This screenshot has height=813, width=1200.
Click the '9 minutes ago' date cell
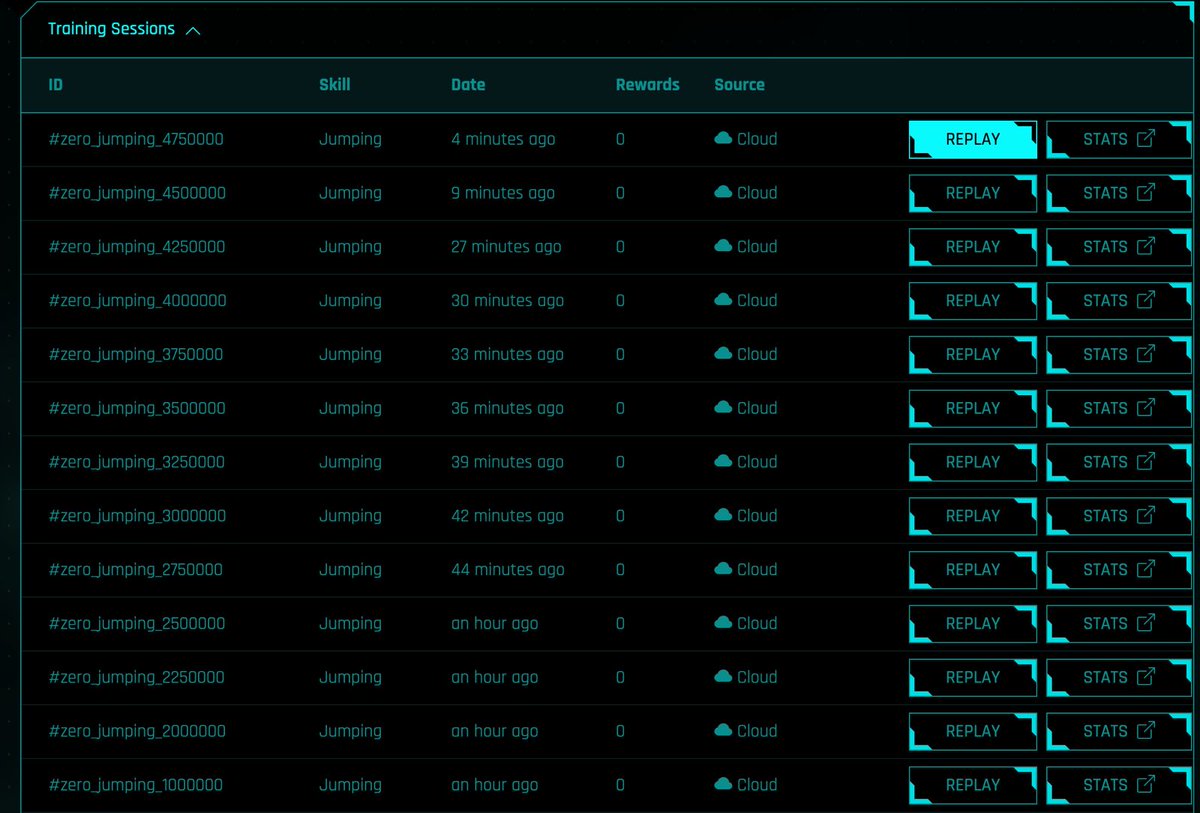(503, 194)
